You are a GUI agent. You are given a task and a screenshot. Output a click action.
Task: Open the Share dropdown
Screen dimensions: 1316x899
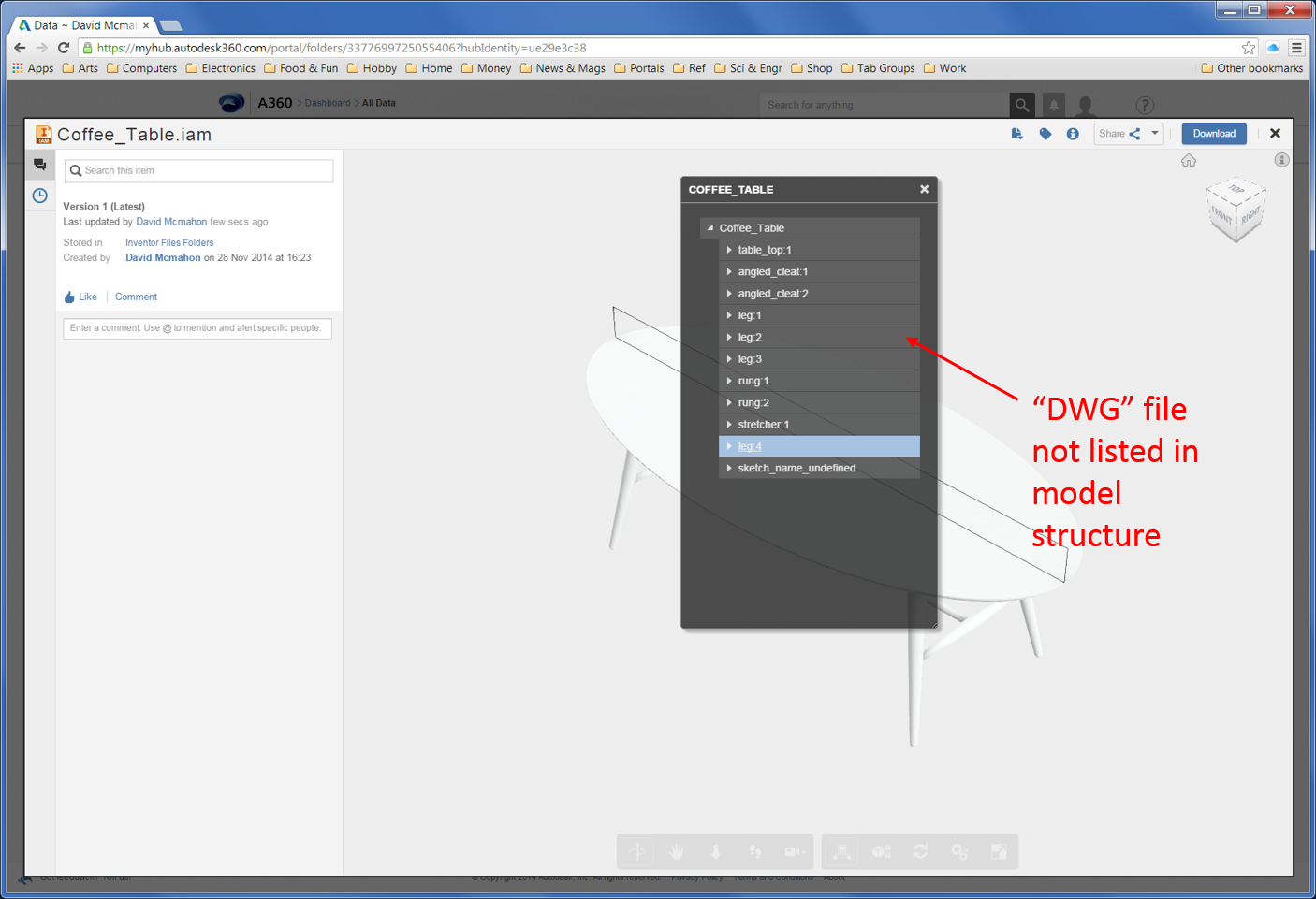coord(1154,133)
